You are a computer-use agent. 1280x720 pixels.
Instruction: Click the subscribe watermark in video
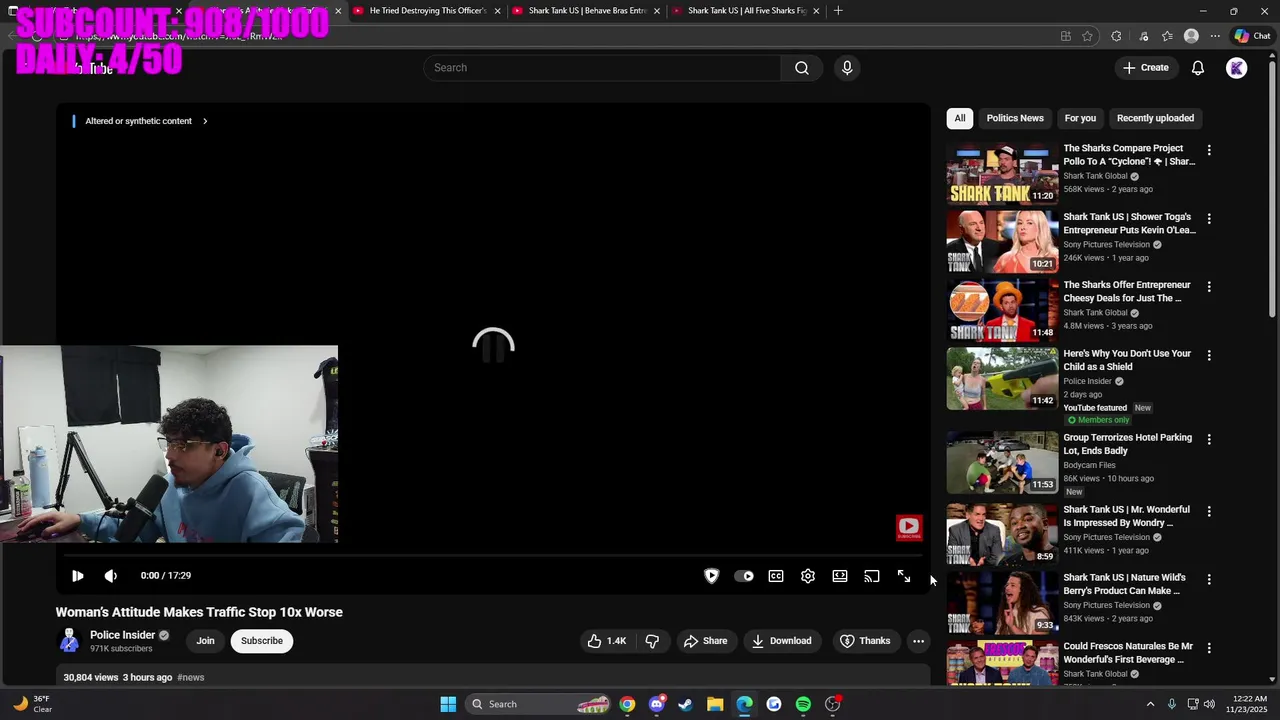tap(909, 528)
